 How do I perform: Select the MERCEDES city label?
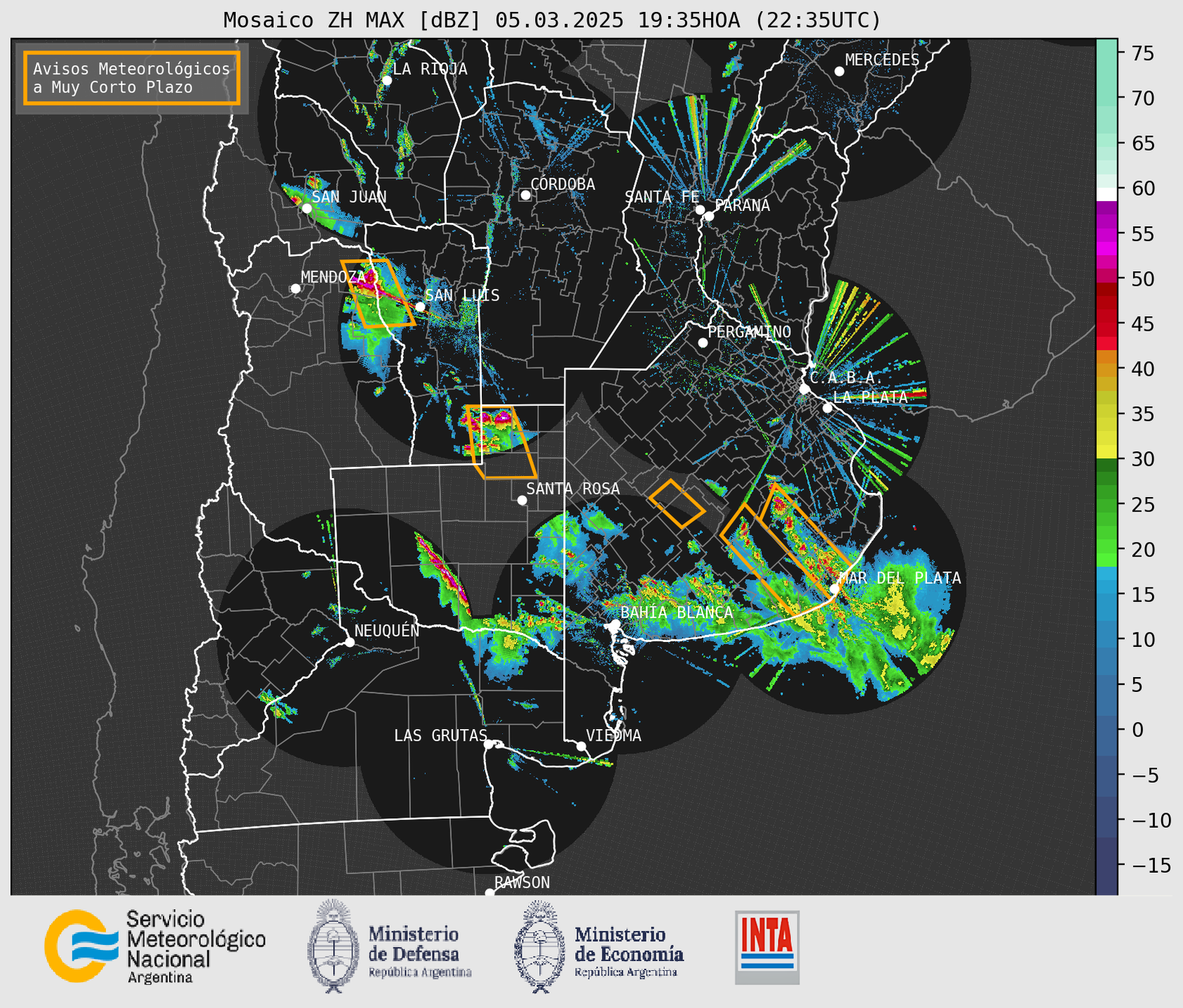(882, 60)
